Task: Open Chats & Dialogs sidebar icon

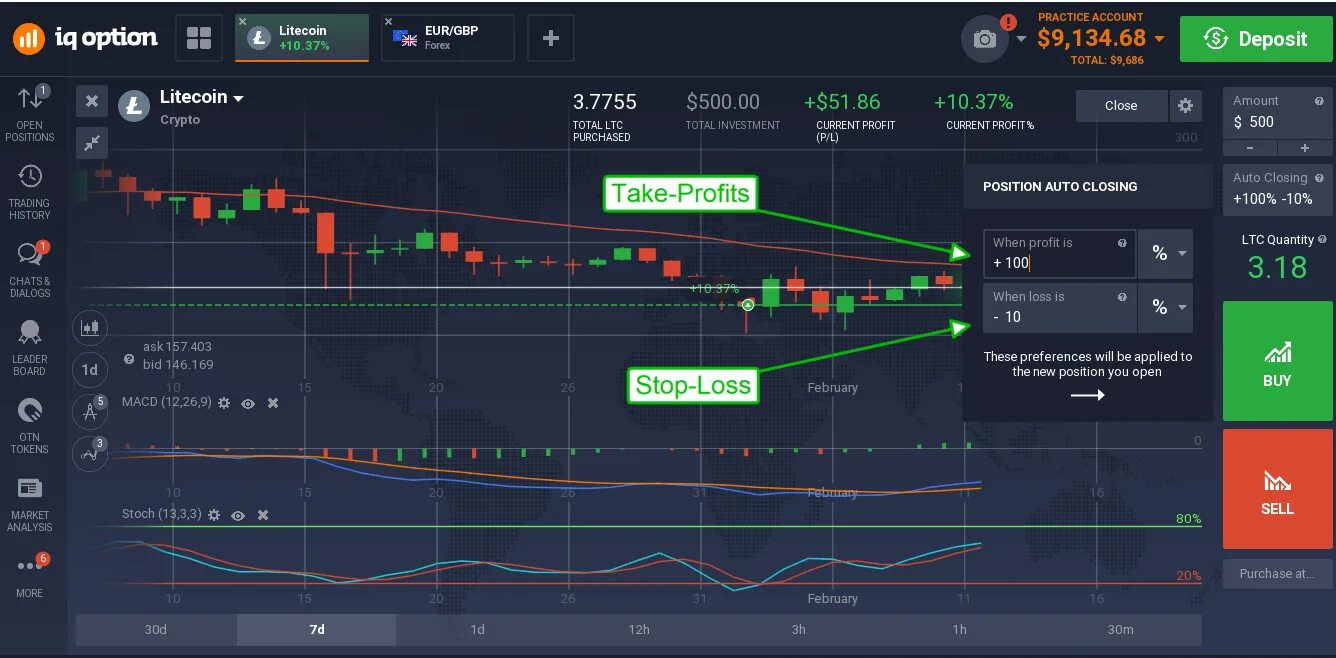Action: (x=30, y=270)
